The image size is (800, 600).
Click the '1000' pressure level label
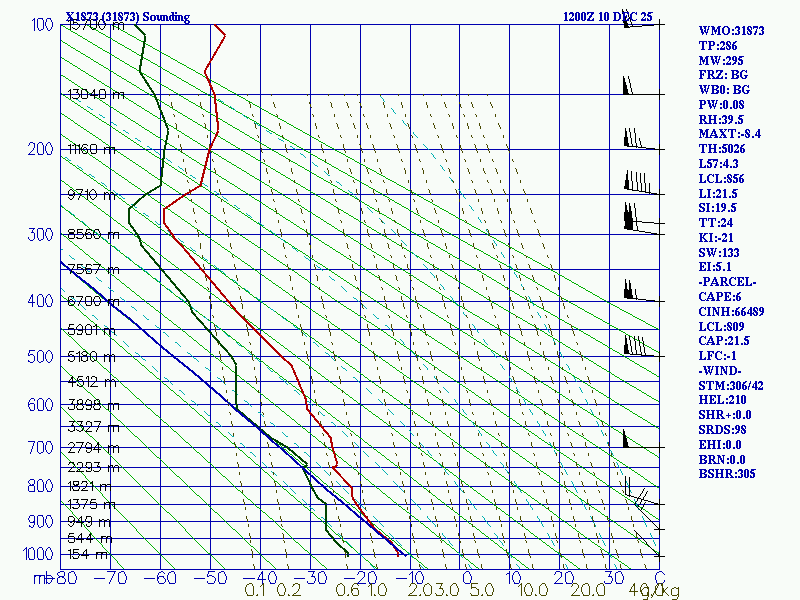click(x=38, y=554)
